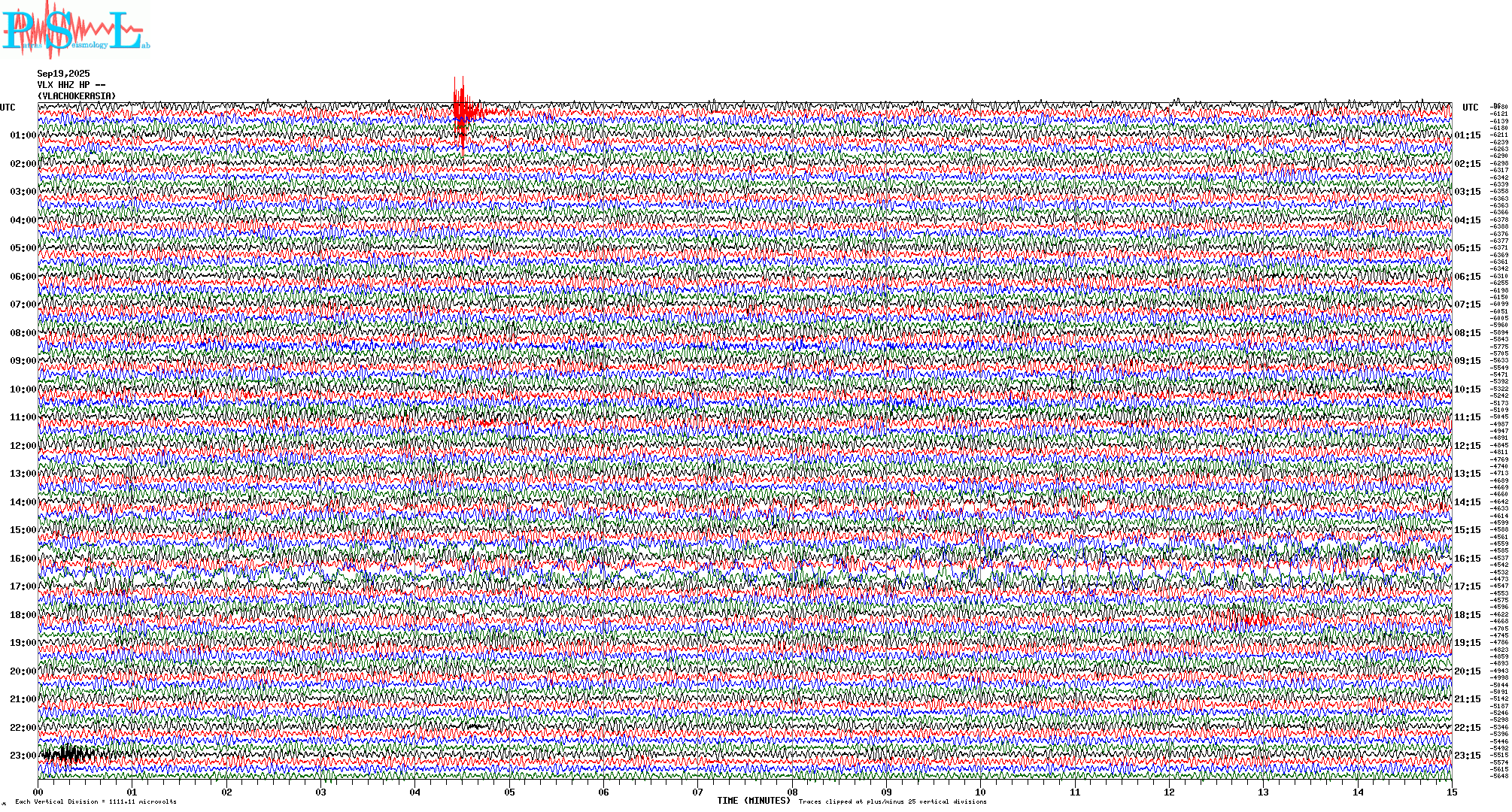Viewport: 1512px width, 812px height.
Task: Click the 23:00 hour label
Action: pos(23,756)
